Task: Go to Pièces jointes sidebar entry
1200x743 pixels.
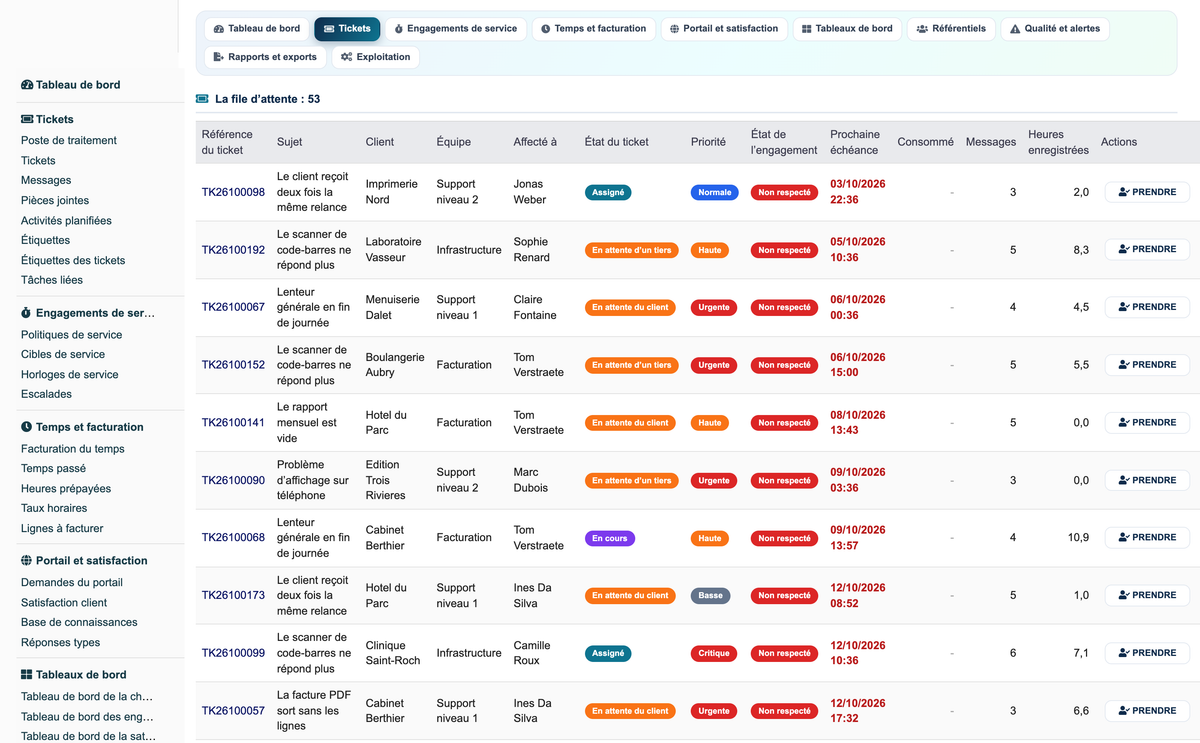Action: 55,201
